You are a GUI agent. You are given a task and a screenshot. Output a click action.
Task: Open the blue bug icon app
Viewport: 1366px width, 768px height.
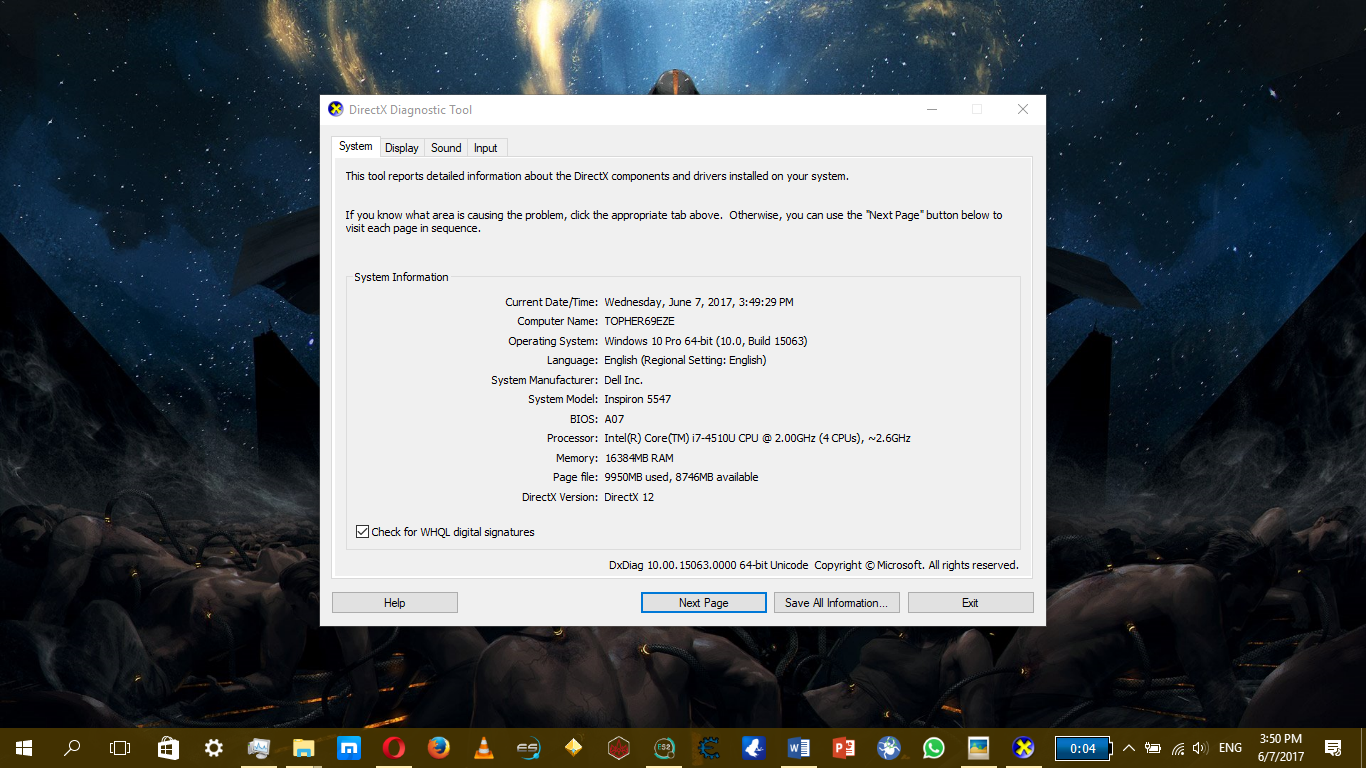[x=889, y=748]
